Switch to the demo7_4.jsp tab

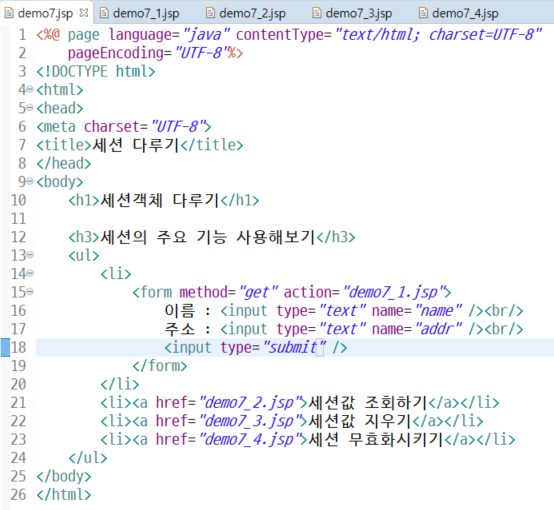459,13
